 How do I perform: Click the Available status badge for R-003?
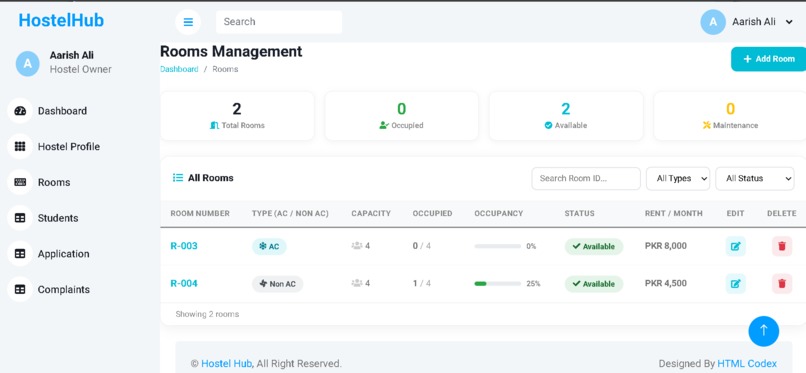tap(594, 247)
